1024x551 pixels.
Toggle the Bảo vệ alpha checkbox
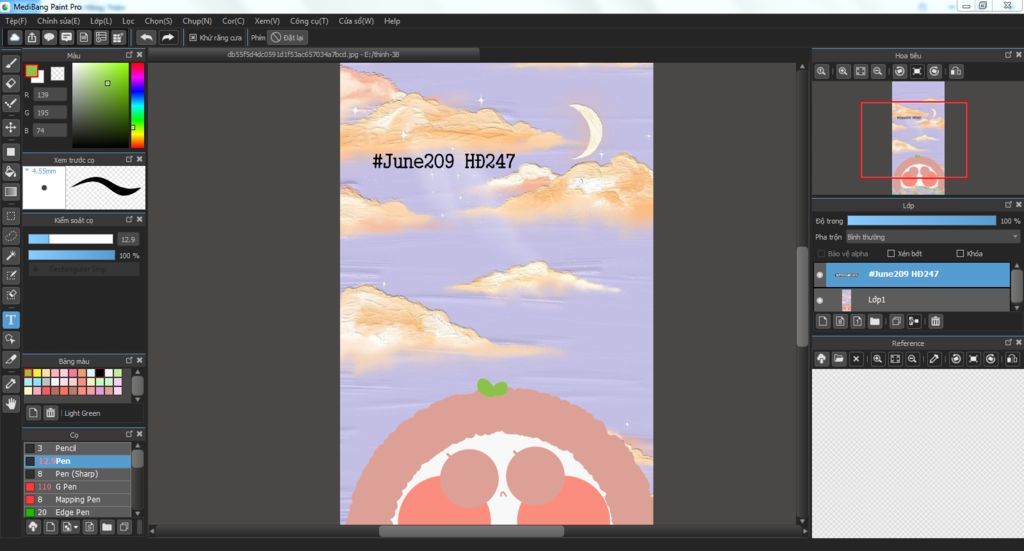point(821,253)
